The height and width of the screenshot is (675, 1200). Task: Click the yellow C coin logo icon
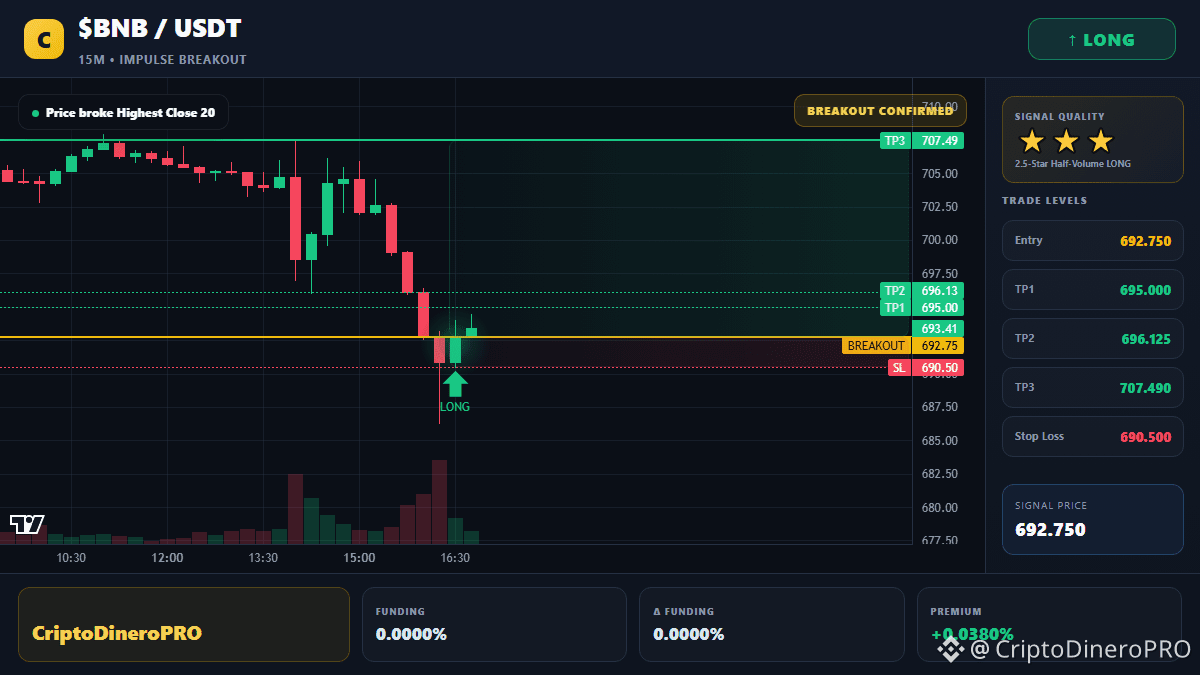44,39
